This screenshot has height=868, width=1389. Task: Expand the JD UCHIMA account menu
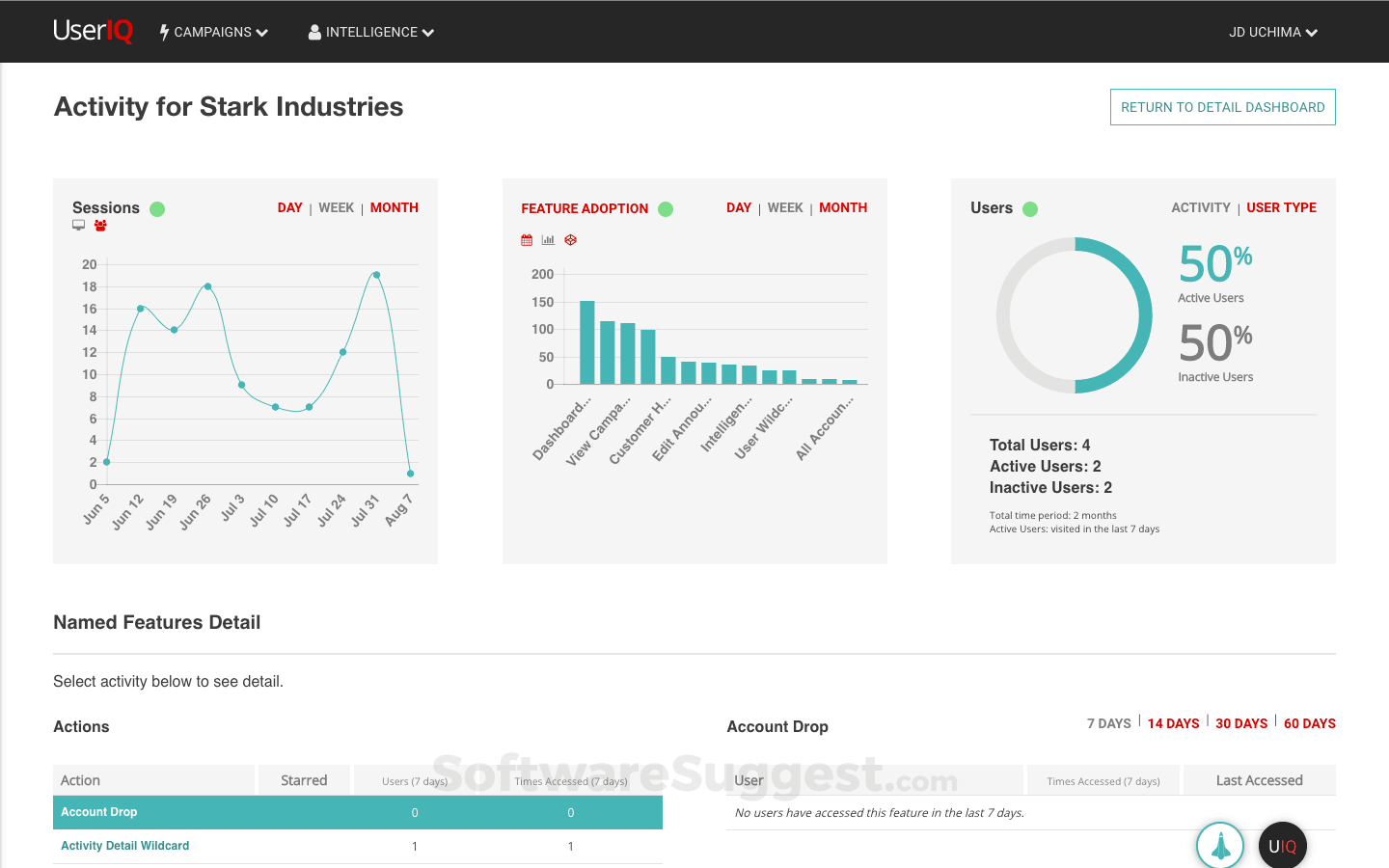click(x=1272, y=32)
